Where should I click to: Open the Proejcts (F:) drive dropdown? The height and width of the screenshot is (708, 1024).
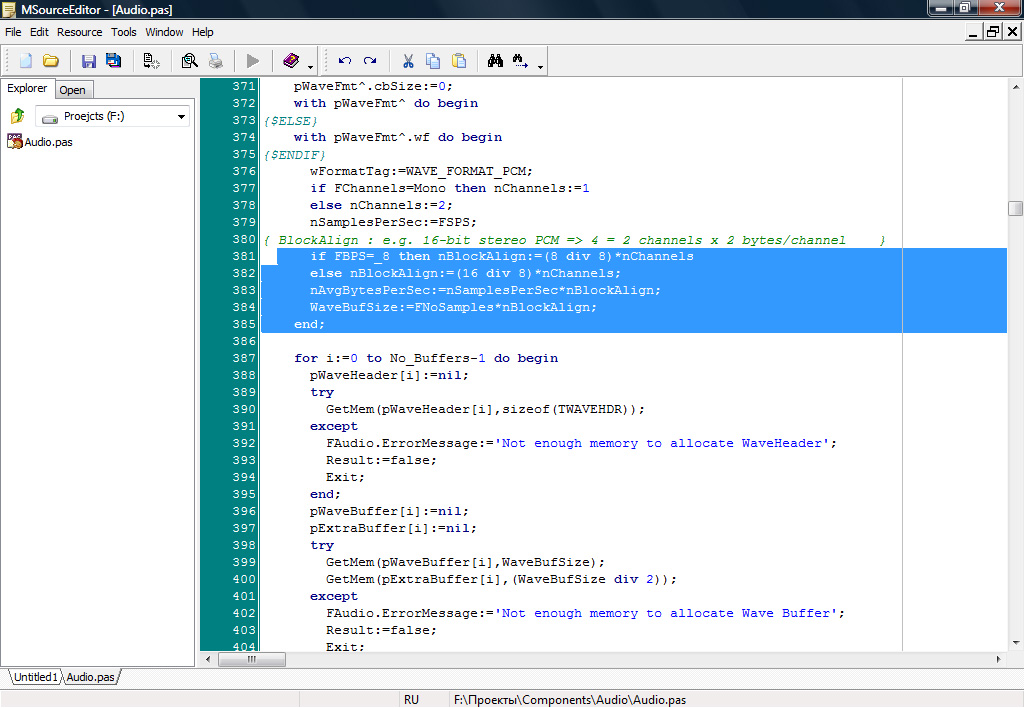tap(181, 115)
